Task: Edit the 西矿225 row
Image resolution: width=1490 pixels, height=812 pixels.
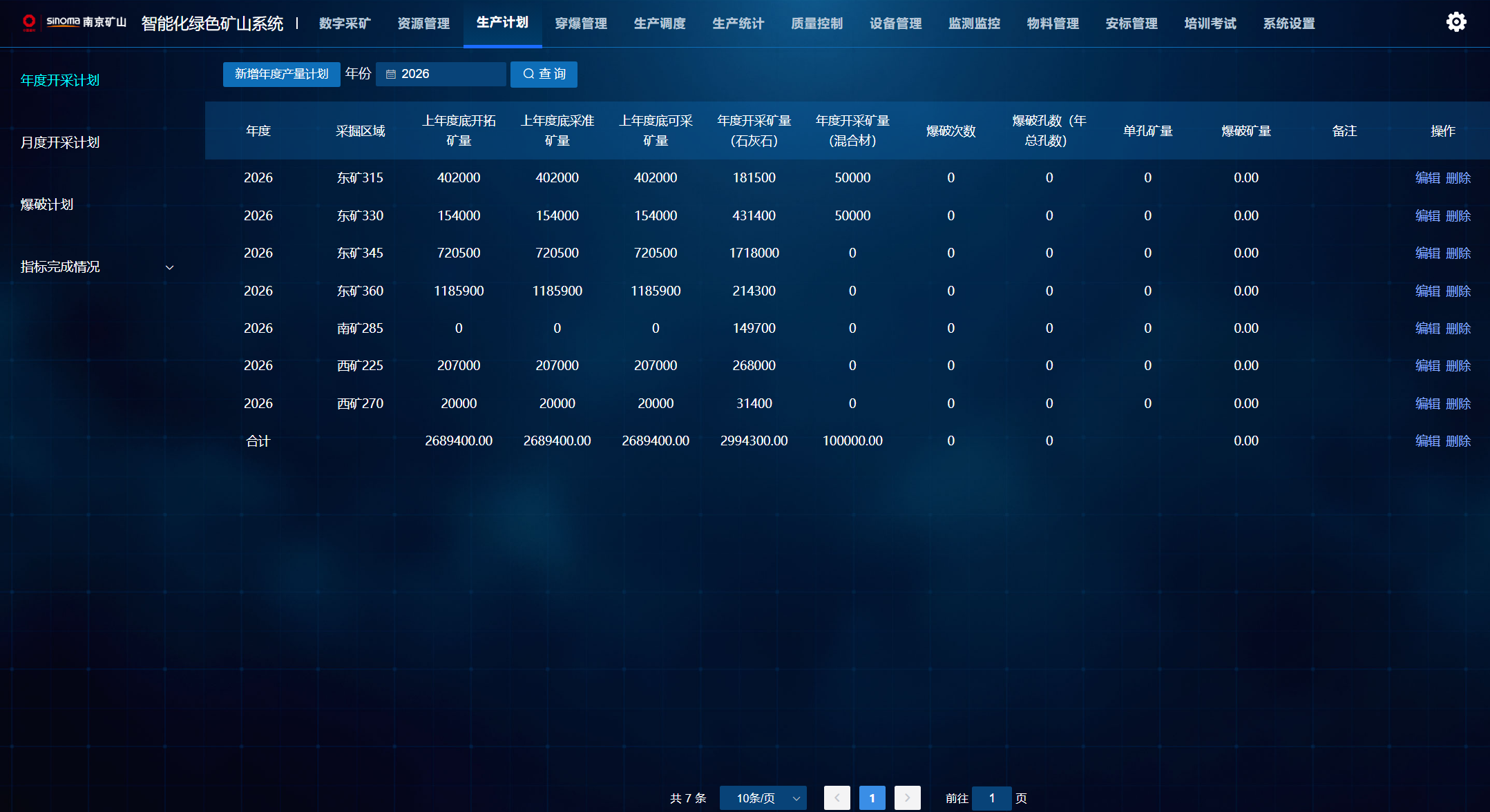Action: click(1428, 366)
